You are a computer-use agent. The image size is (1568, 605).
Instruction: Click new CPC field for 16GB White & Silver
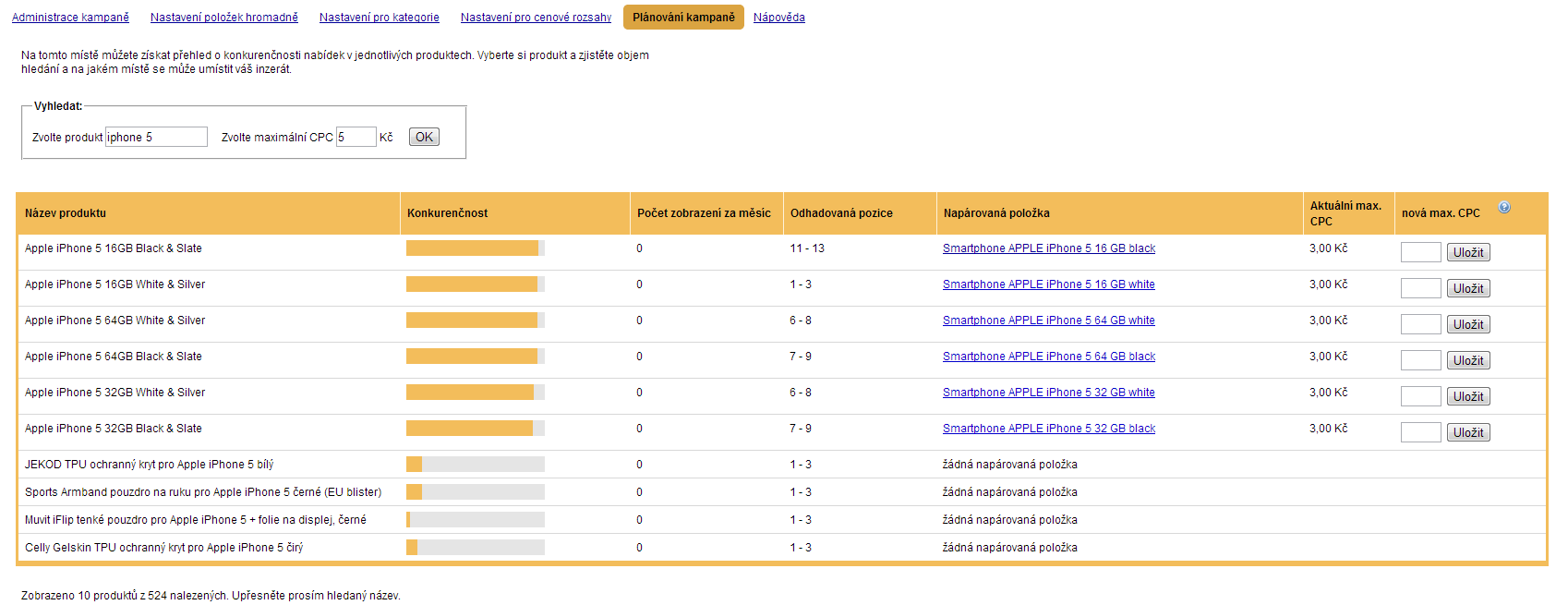click(1421, 288)
